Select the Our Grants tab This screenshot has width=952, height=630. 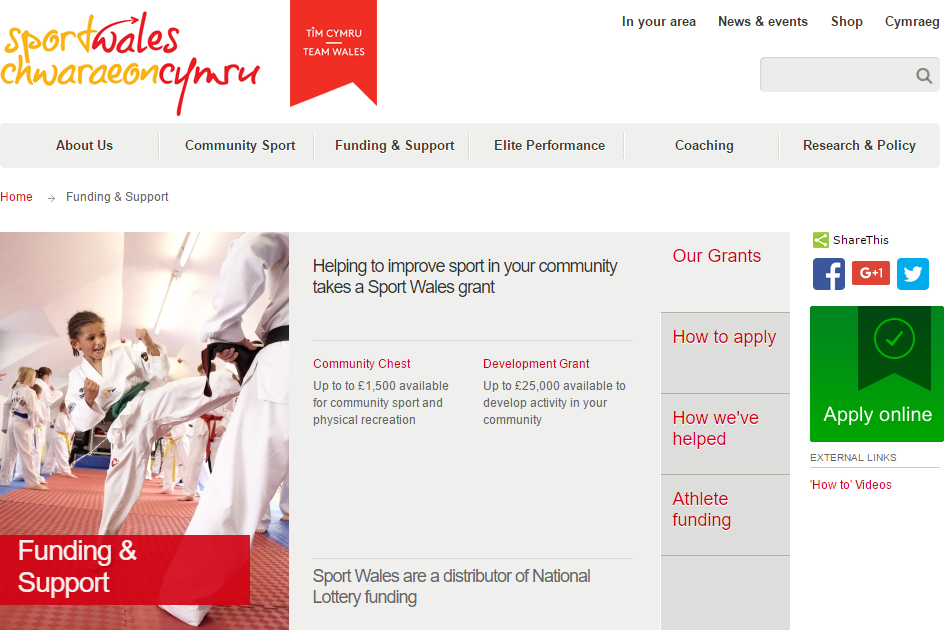coord(725,273)
